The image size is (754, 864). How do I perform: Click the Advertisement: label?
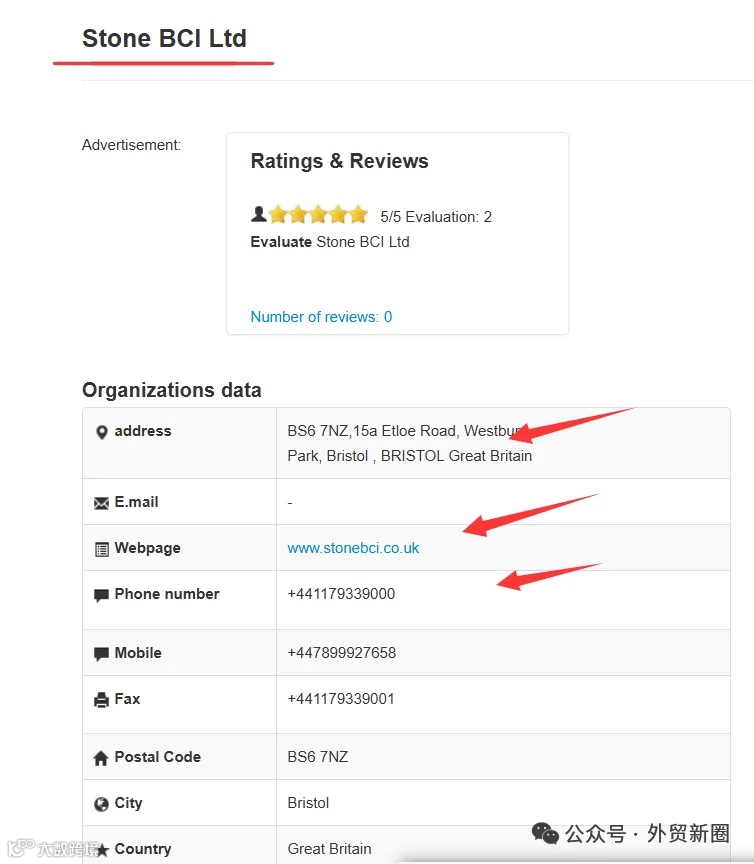pos(132,145)
